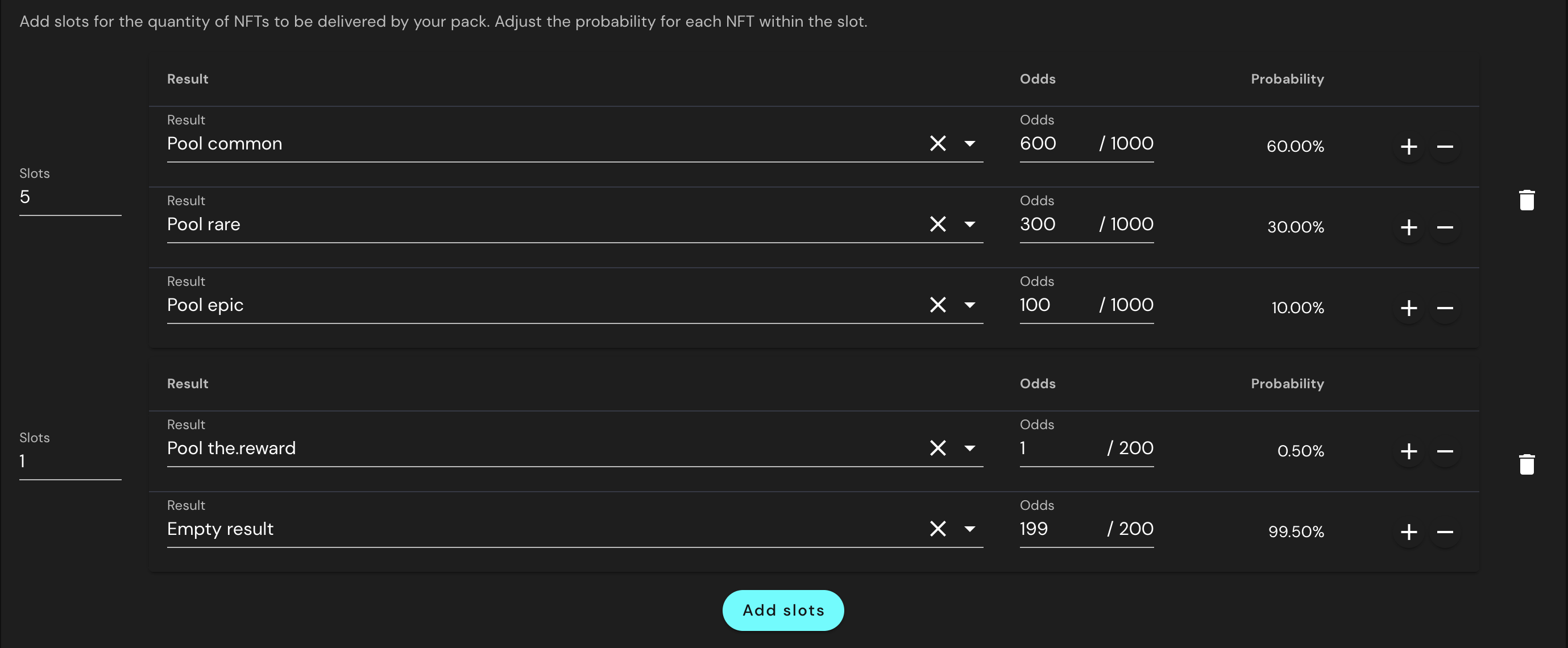Delete the first slot group using trash icon
This screenshot has width=1568, height=648.
click(x=1527, y=200)
